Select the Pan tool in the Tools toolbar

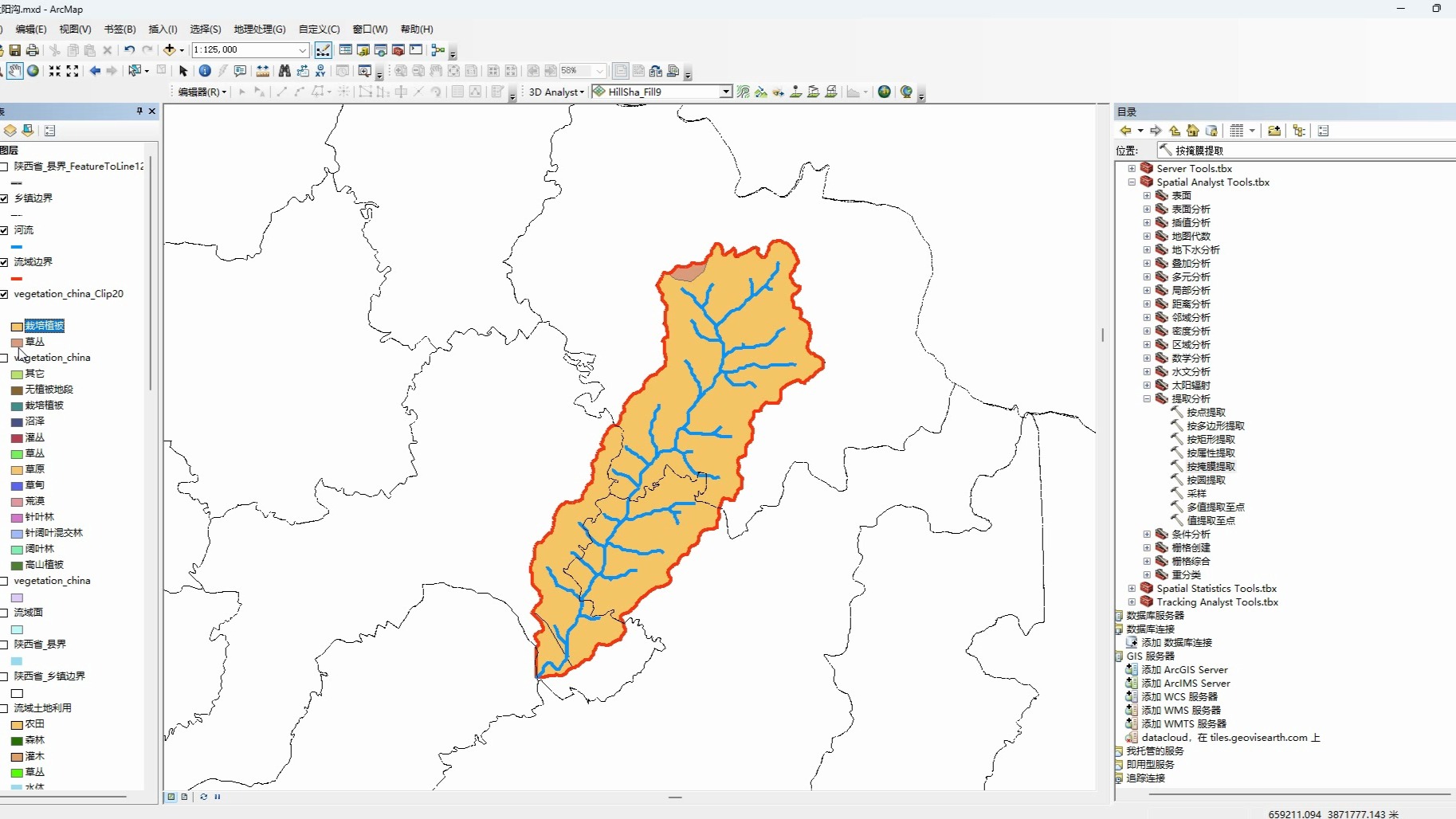14,71
